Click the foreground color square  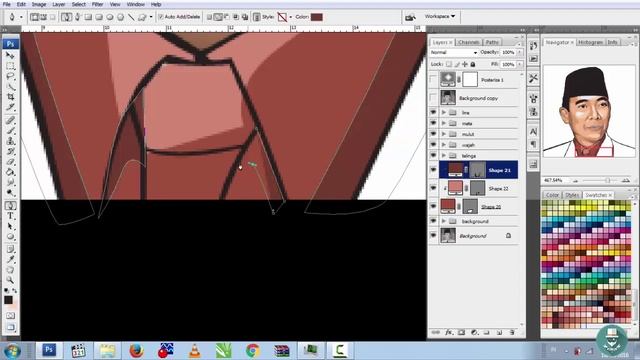(x=8, y=300)
